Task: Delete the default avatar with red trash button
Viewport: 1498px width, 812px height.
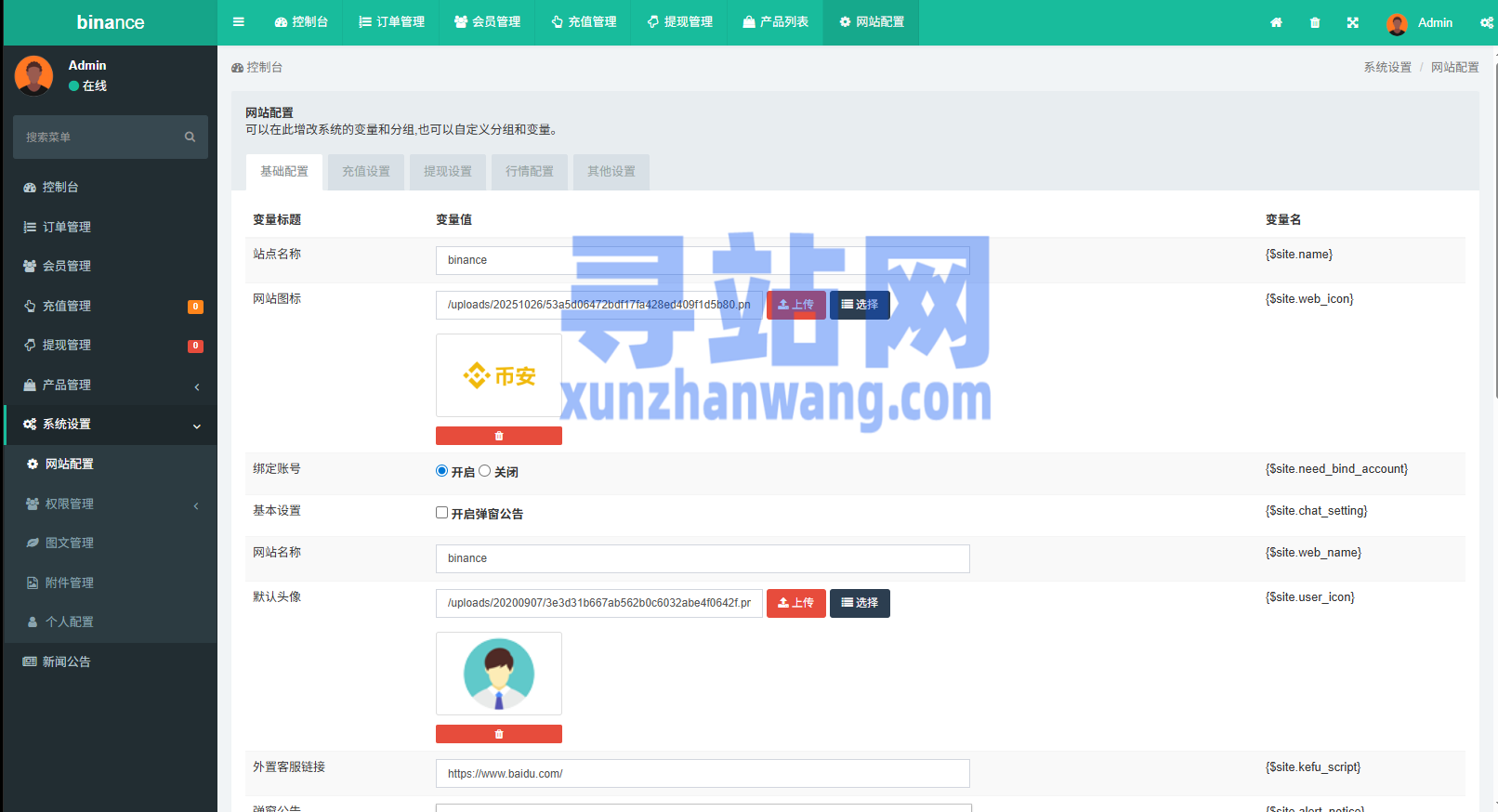Action: pyautogui.click(x=499, y=734)
